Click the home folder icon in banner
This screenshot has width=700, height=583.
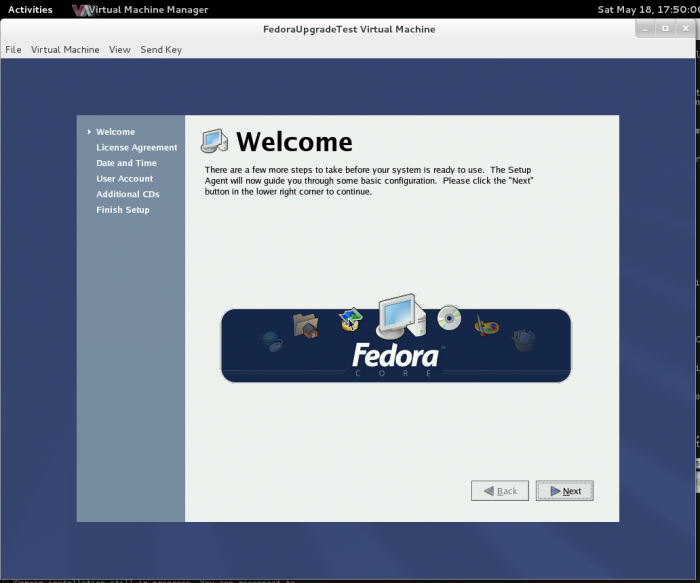click(305, 325)
